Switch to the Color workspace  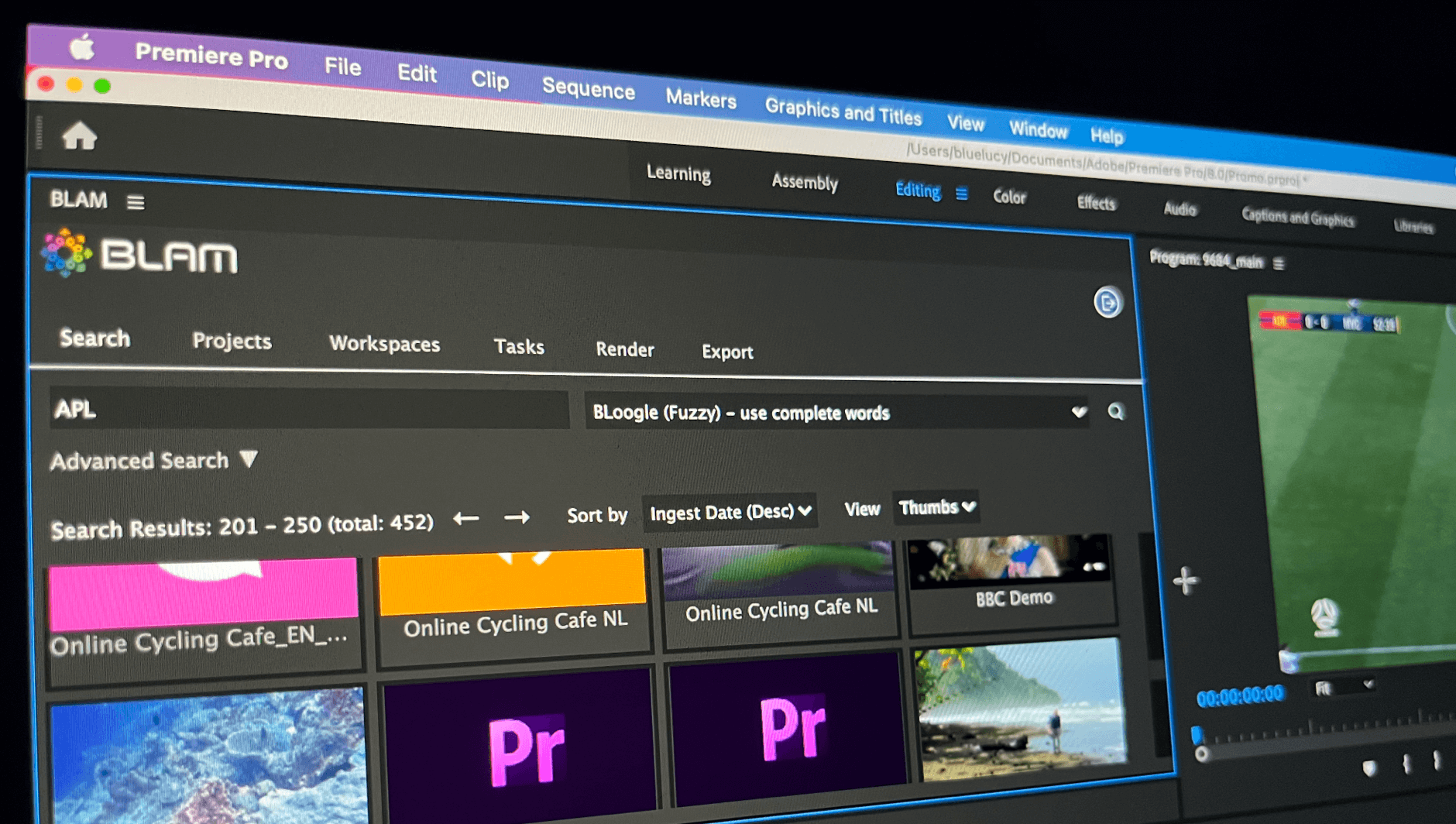pos(1009,197)
